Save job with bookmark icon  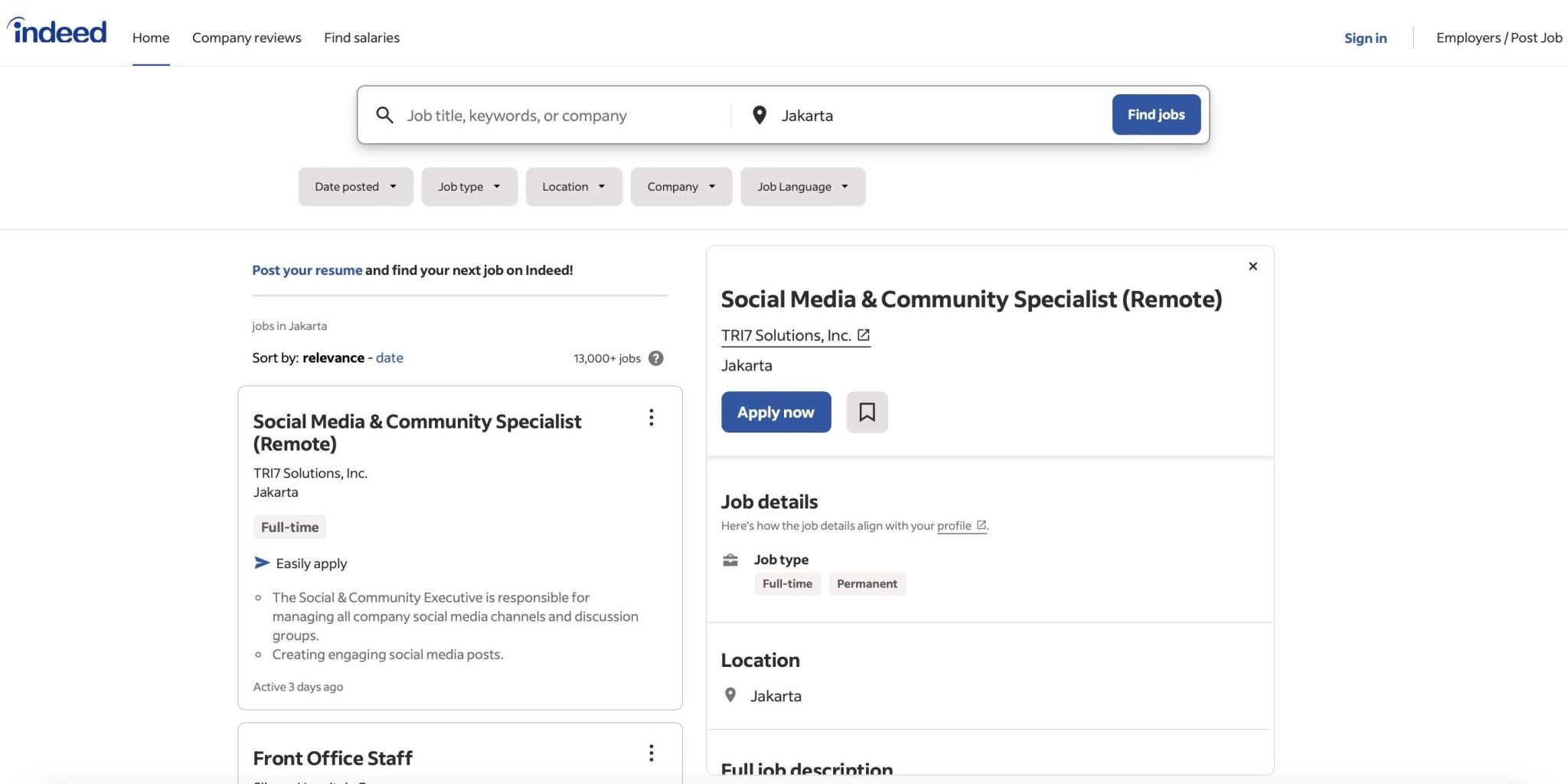point(867,413)
